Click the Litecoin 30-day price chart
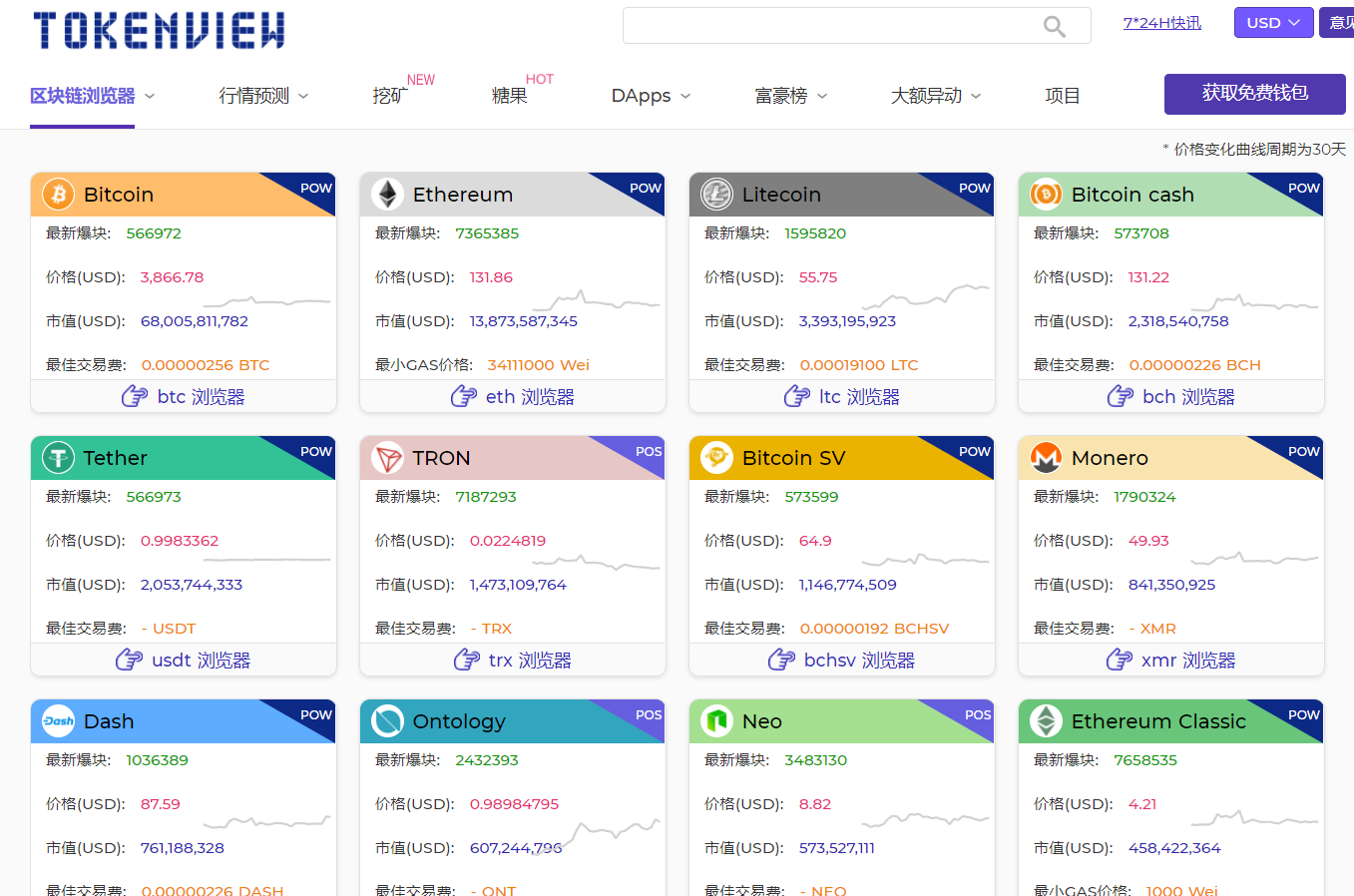The image size is (1354, 896). [x=925, y=296]
